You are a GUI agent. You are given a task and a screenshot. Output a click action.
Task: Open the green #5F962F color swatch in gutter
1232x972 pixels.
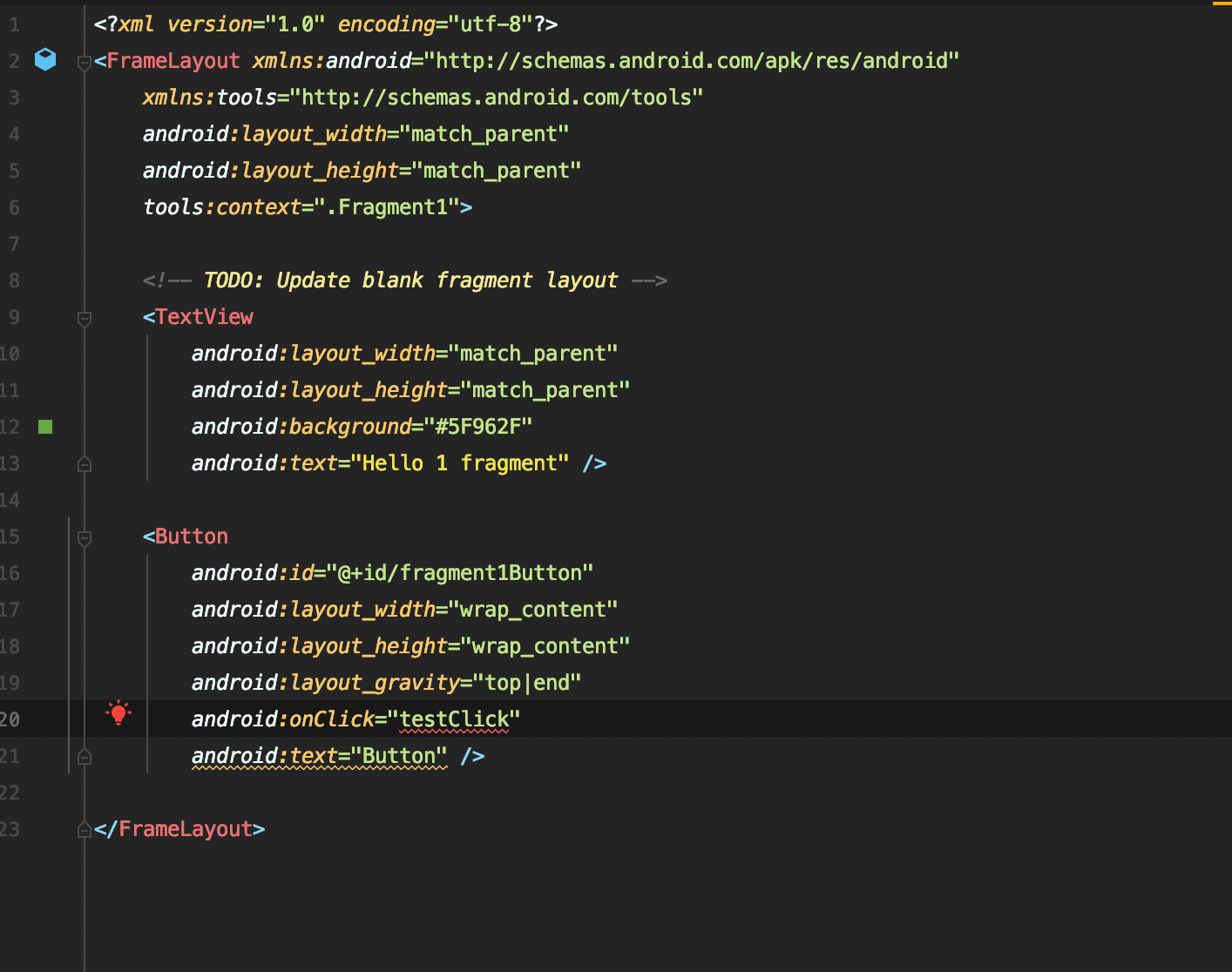(x=45, y=427)
